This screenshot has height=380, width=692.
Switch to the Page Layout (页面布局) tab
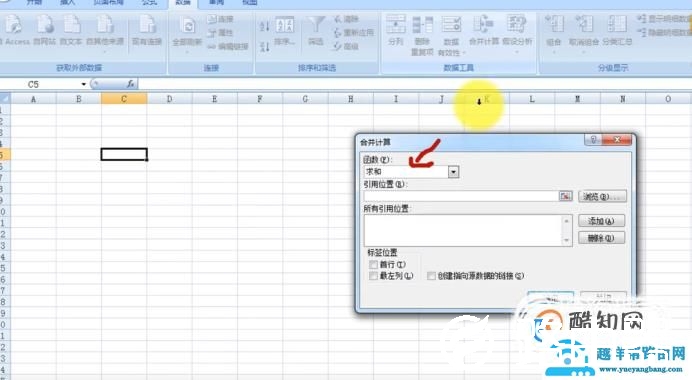[108, 3]
